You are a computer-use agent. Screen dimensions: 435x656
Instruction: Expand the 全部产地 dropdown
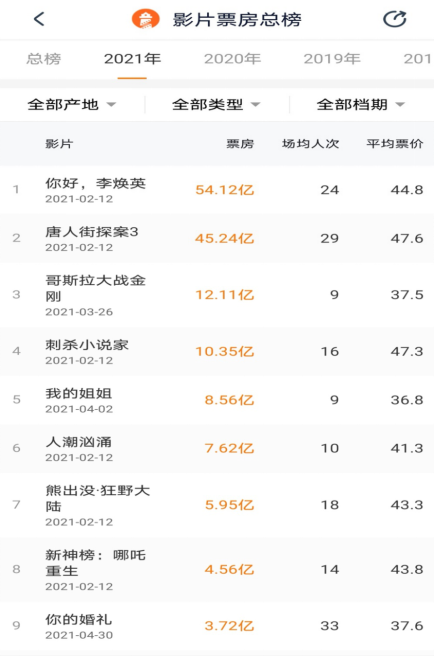[x=72, y=105]
